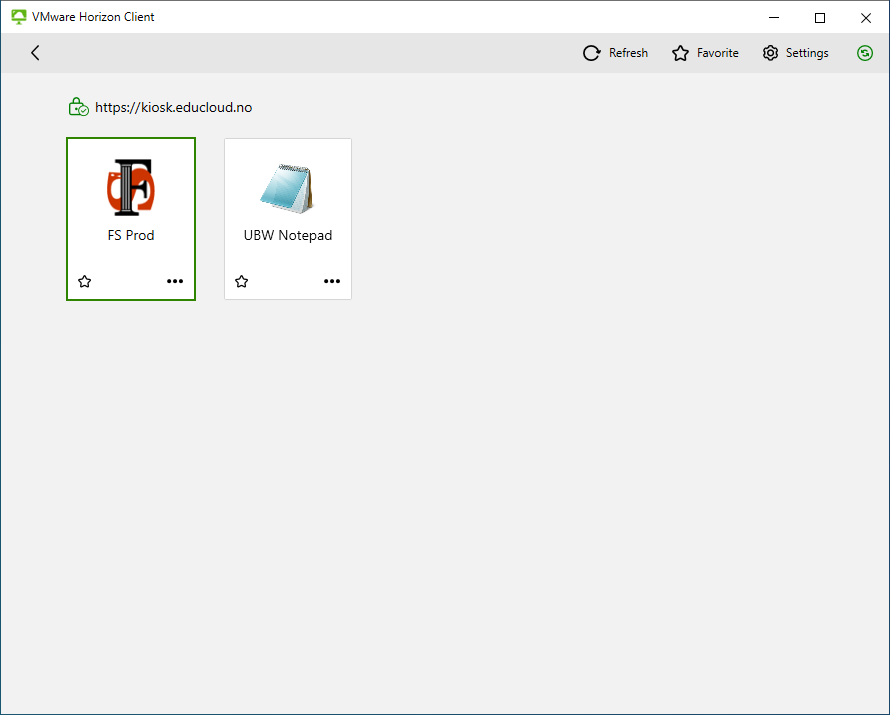Open the FS Prod three-dot options menu
The image size is (890, 715).
pyautogui.click(x=175, y=281)
